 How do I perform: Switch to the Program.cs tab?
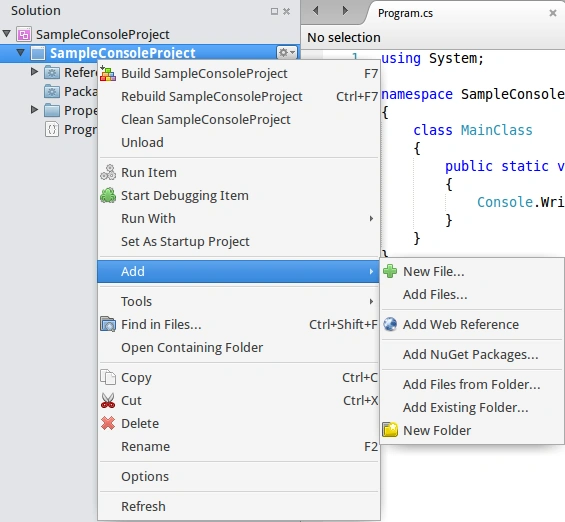click(x=405, y=13)
